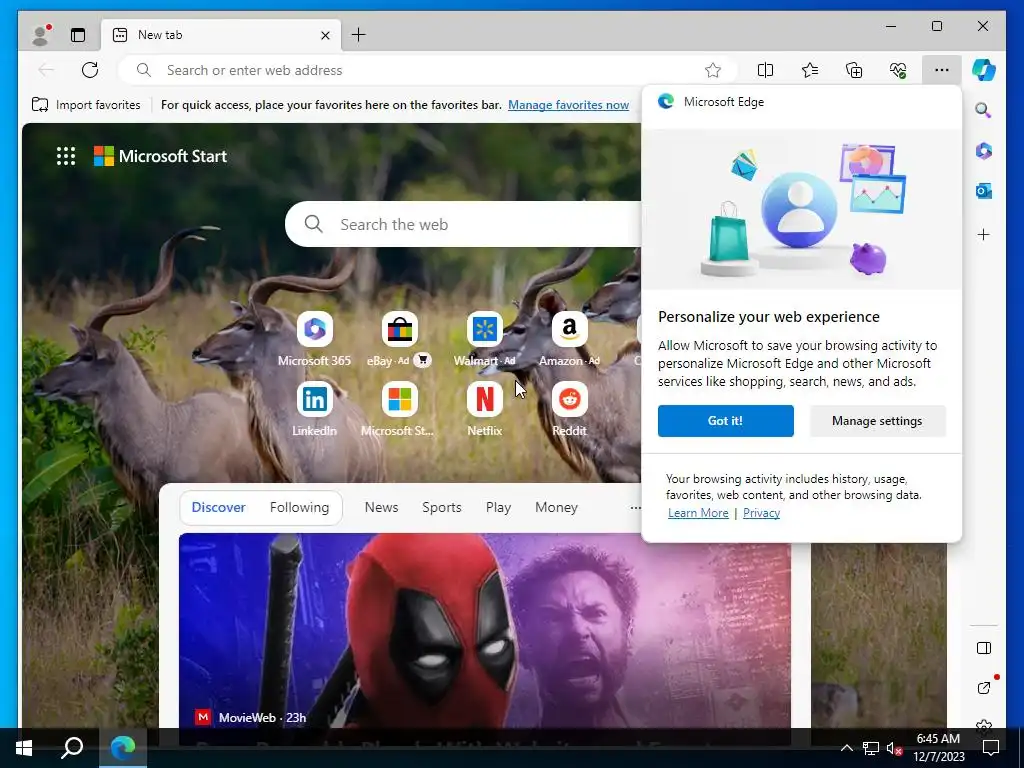The width and height of the screenshot is (1024, 768).
Task: Click Import favorites in favorites bar
Action: tap(86, 104)
